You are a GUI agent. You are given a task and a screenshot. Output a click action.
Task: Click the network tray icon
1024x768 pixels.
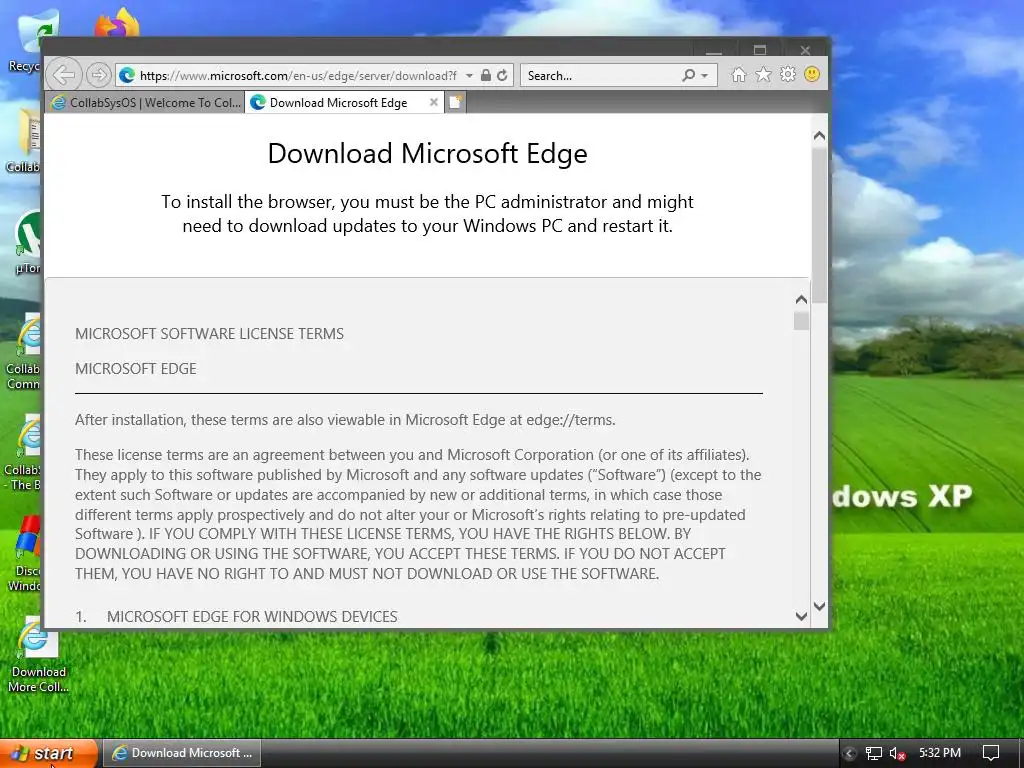click(873, 754)
